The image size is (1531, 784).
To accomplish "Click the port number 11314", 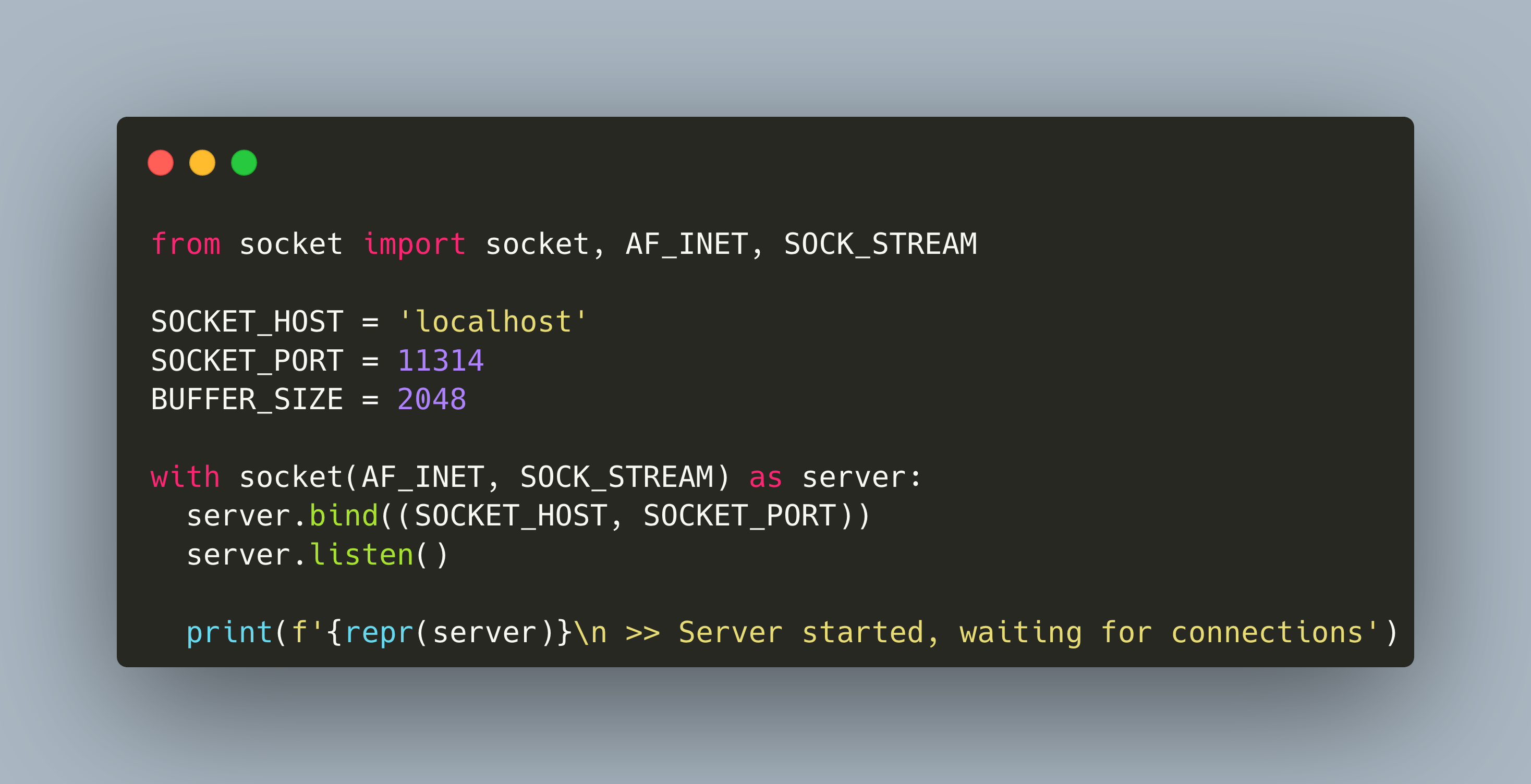I will 441,361.
